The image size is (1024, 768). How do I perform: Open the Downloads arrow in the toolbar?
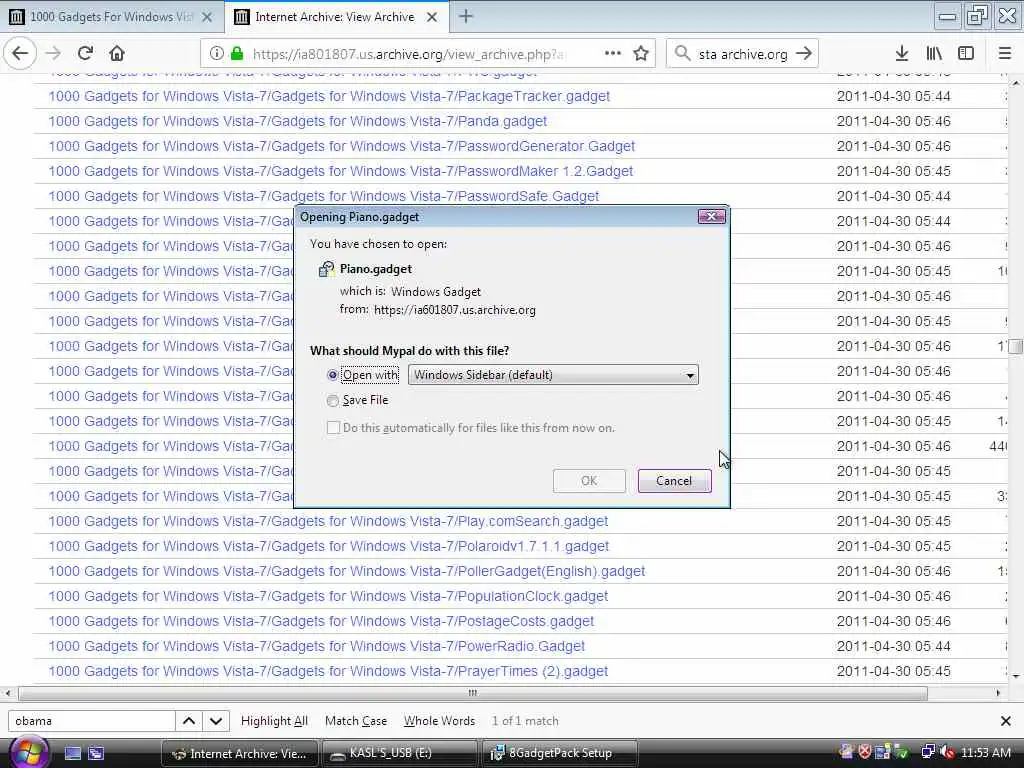click(902, 54)
